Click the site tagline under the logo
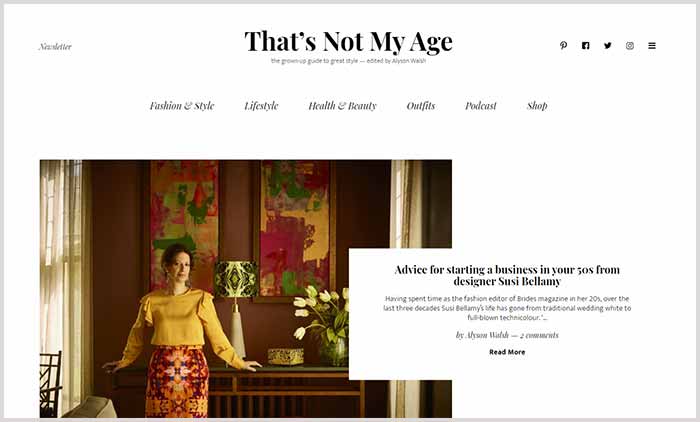This screenshot has height=422, width=700. (x=349, y=61)
